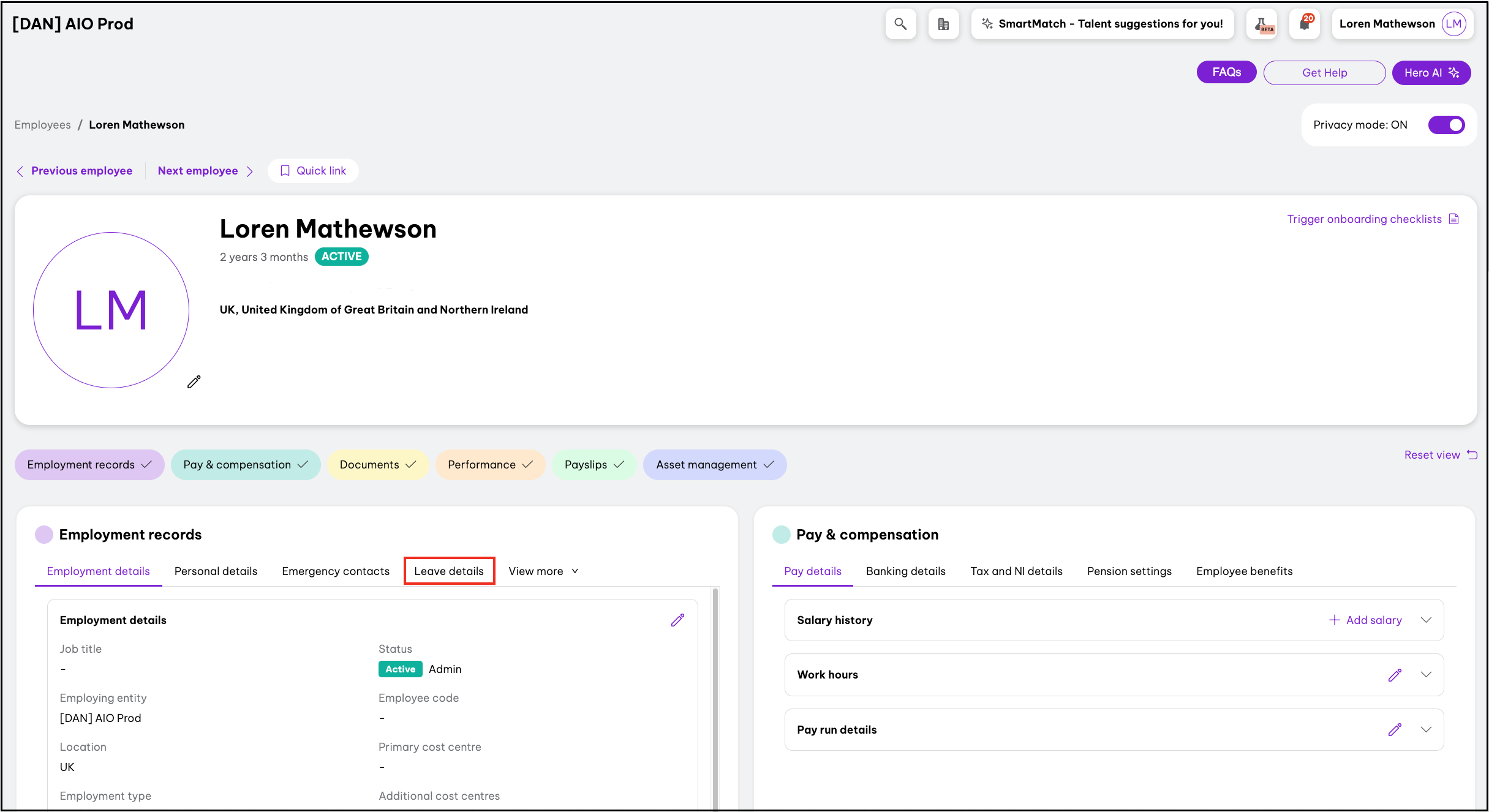
Task: Click the Employment records scrollbar
Action: pyautogui.click(x=715, y=698)
